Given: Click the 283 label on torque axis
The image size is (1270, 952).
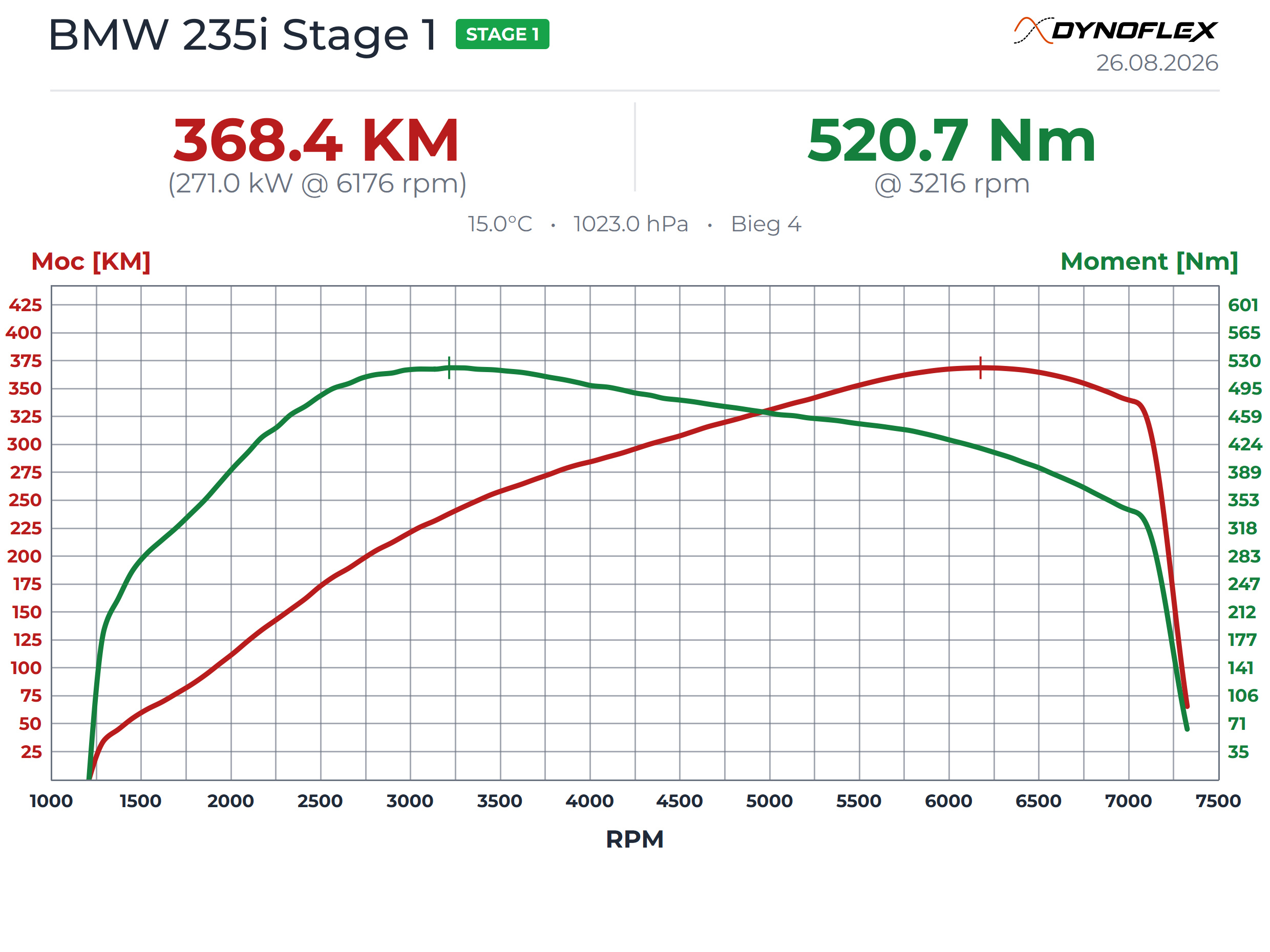Looking at the screenshot, I should (1244, 557).
